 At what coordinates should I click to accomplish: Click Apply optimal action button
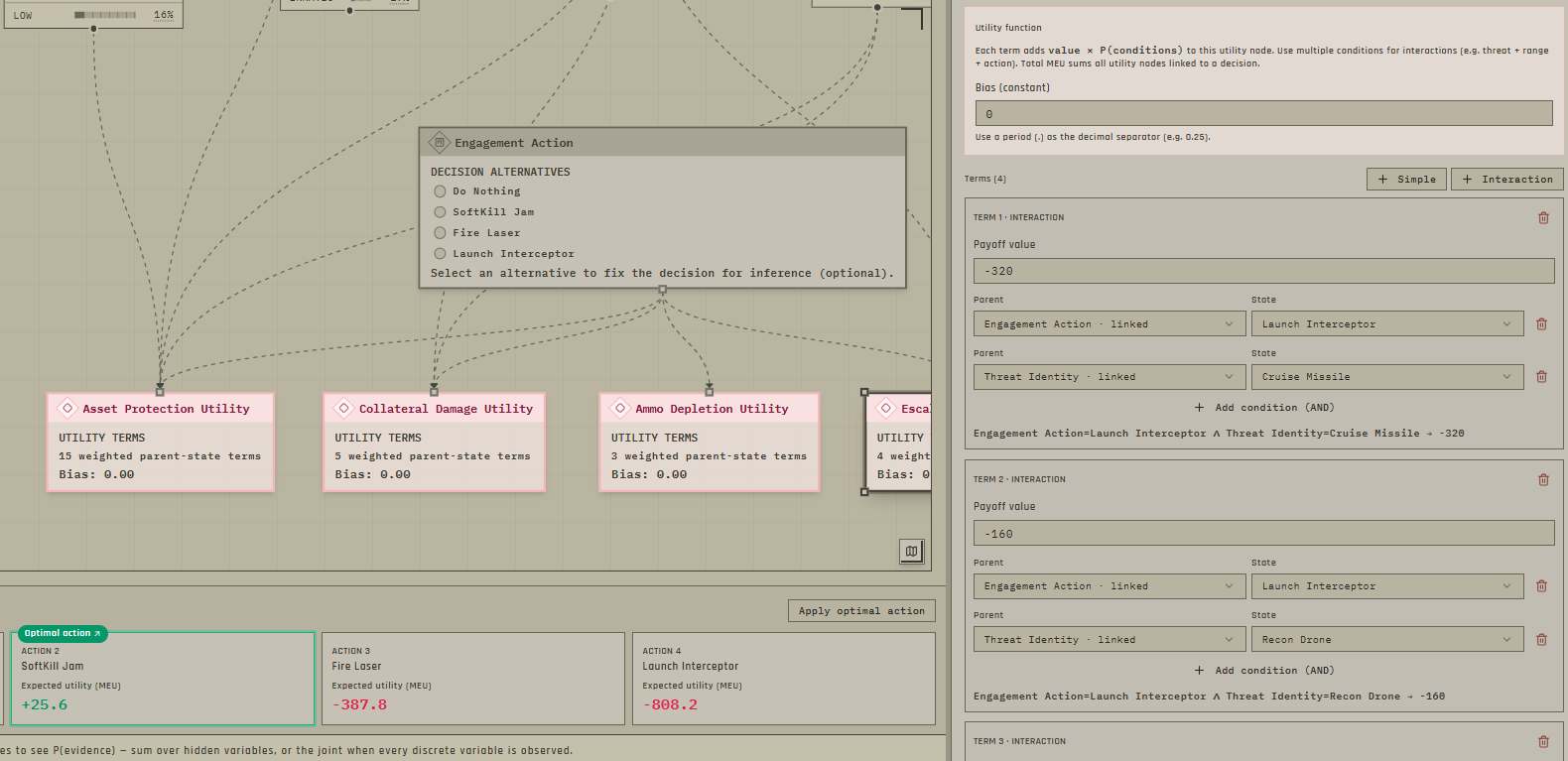point(861,611)
